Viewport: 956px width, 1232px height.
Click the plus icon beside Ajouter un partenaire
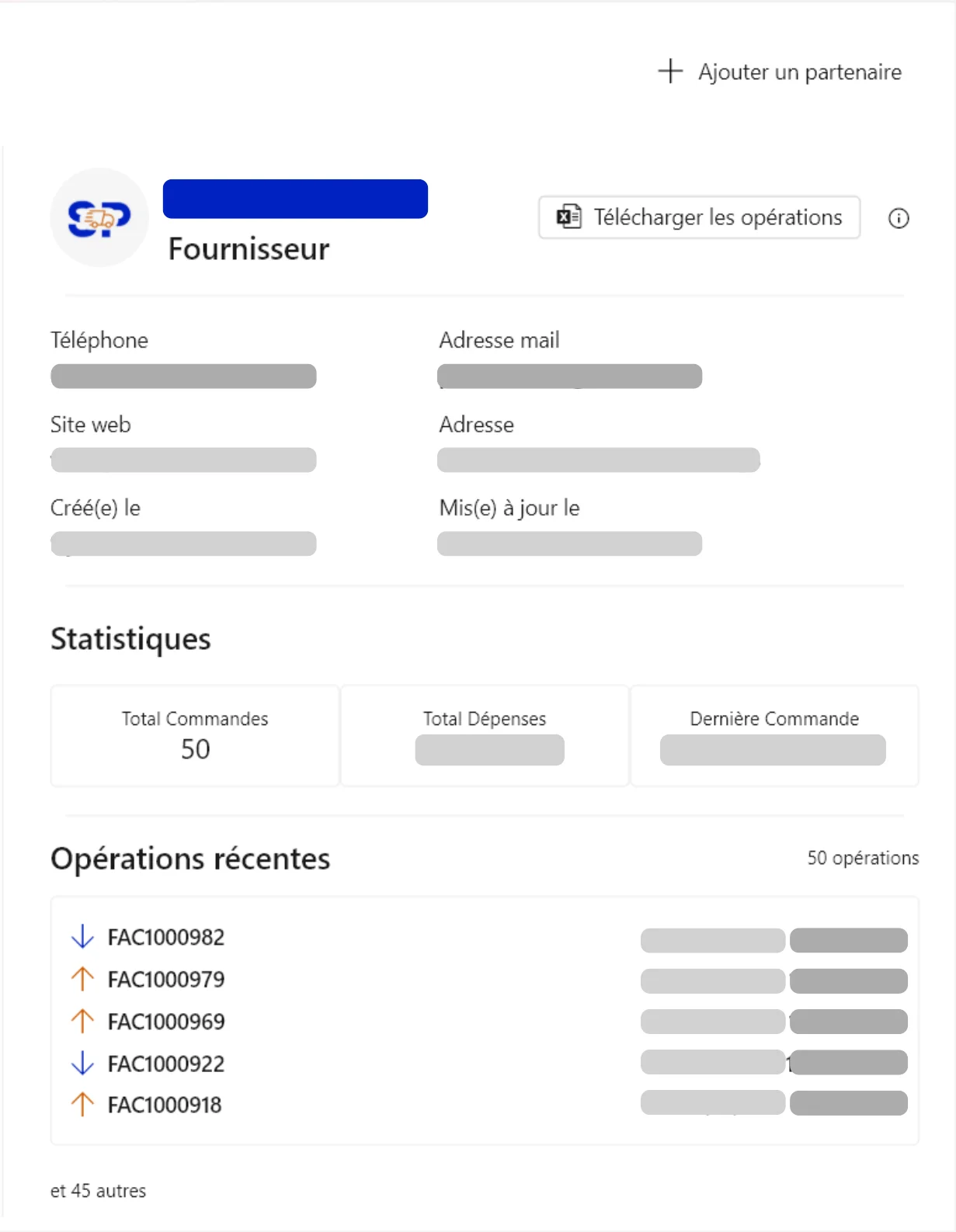point(669,71)
